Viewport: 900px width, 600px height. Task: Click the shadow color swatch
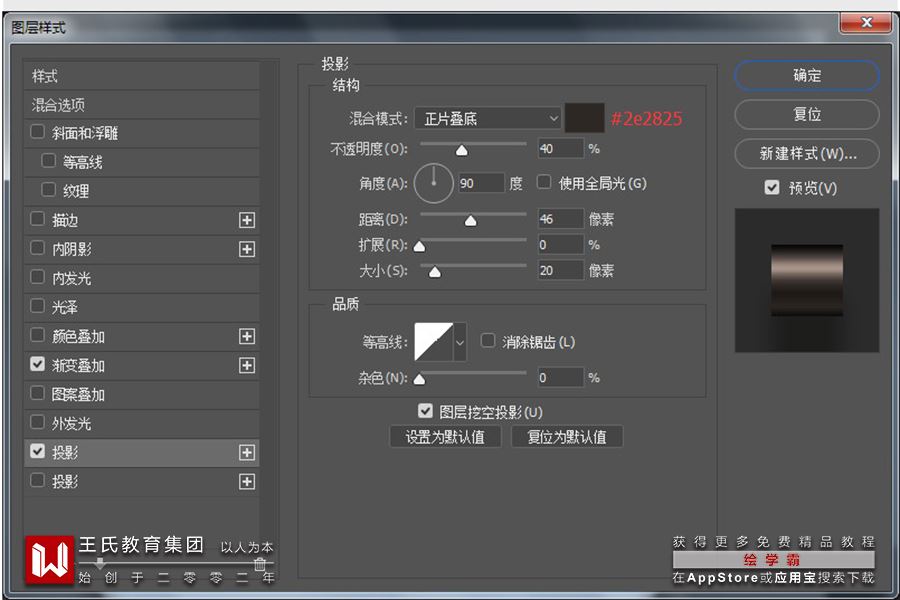point(584,118)
